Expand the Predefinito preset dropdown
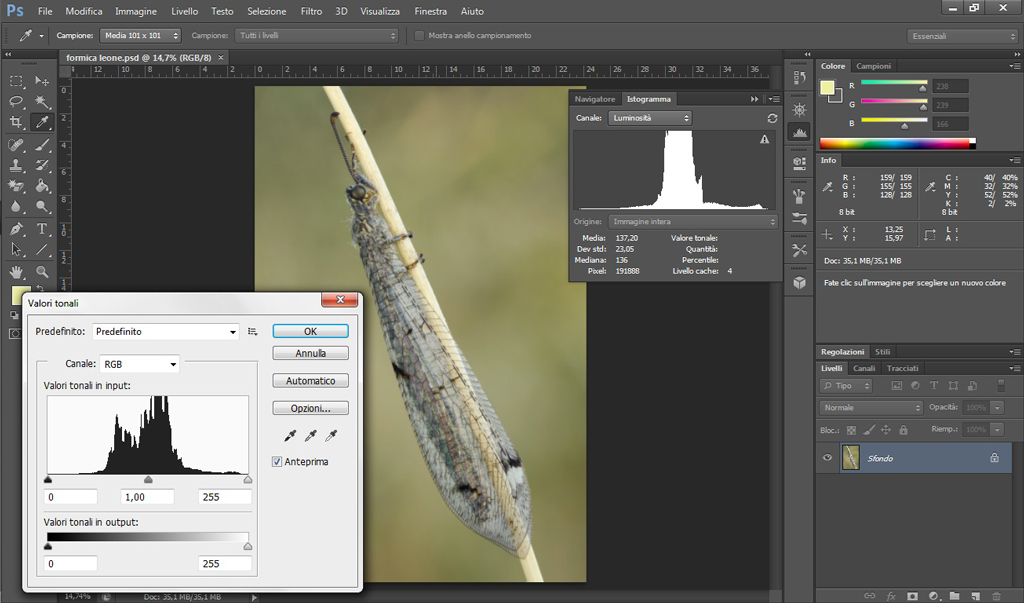This screenshot has height=603, width=1024. (166, 331)
